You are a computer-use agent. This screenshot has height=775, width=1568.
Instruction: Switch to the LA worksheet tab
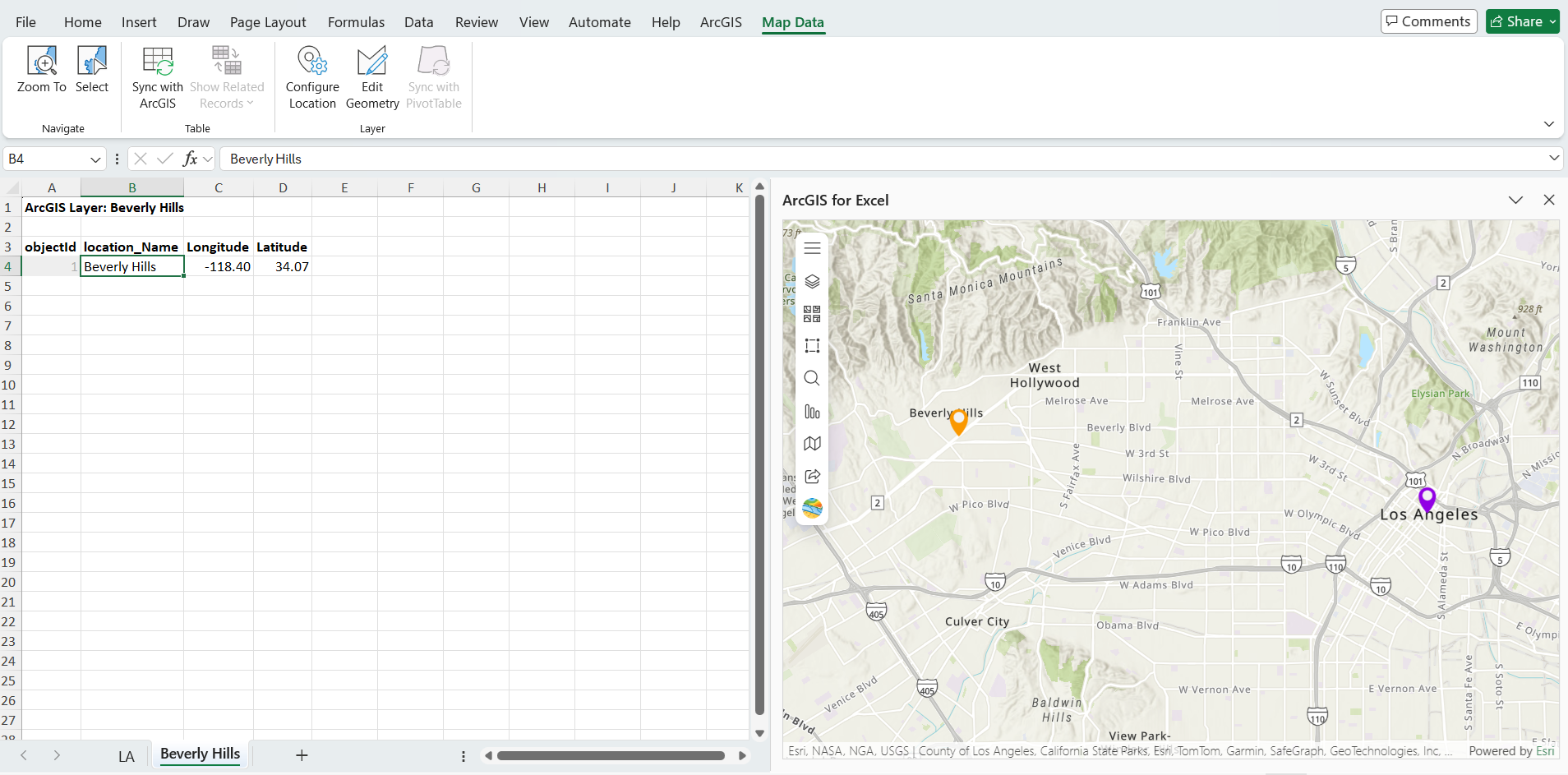126,756
